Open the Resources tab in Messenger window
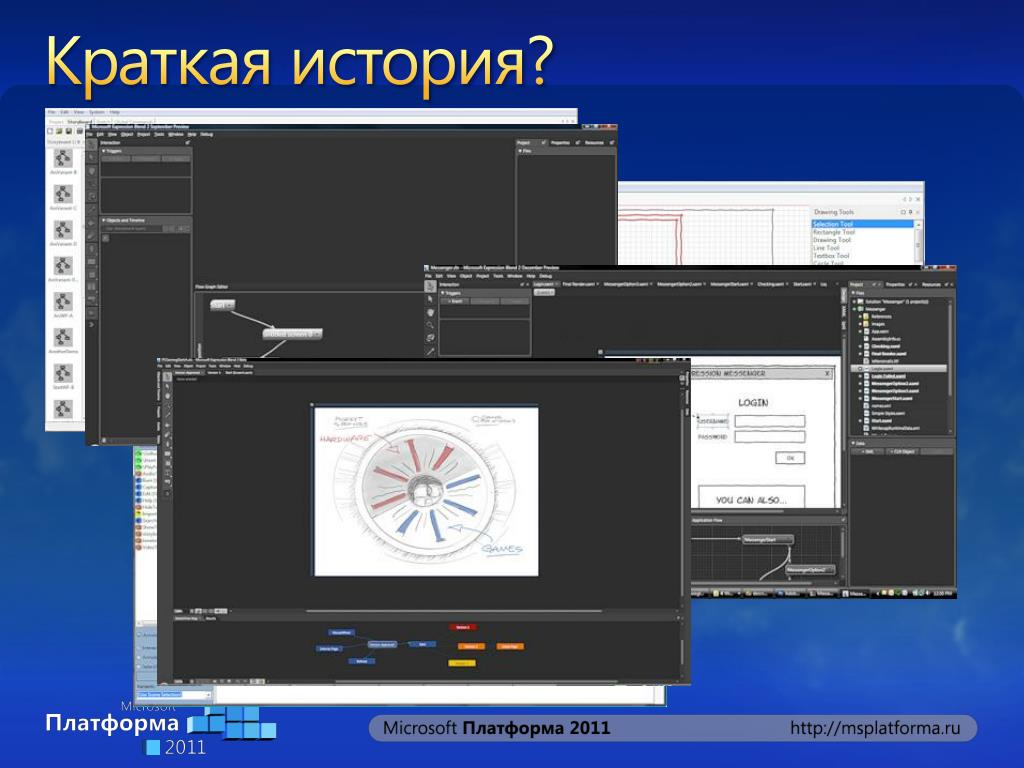 pos(931,285)
